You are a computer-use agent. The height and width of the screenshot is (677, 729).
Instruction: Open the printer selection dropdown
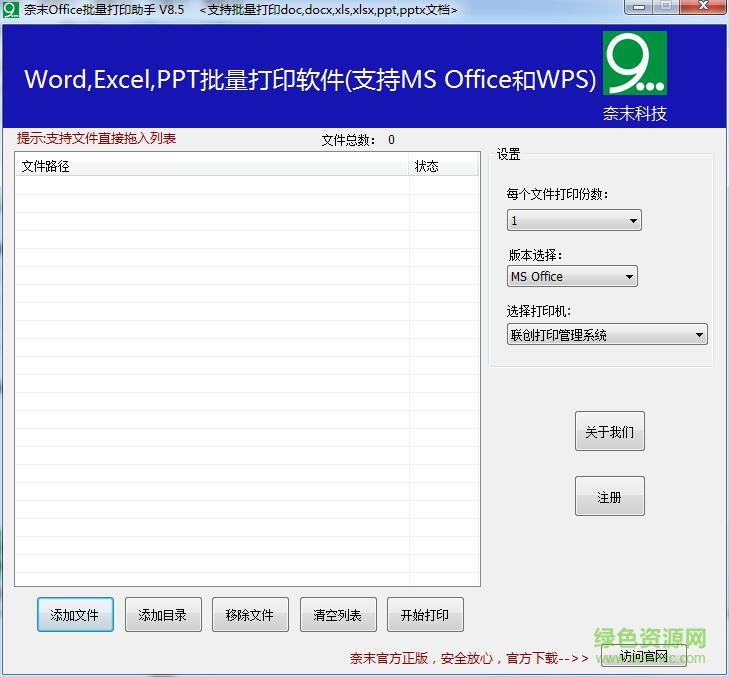pyautogui.click(x=607, y=334)
